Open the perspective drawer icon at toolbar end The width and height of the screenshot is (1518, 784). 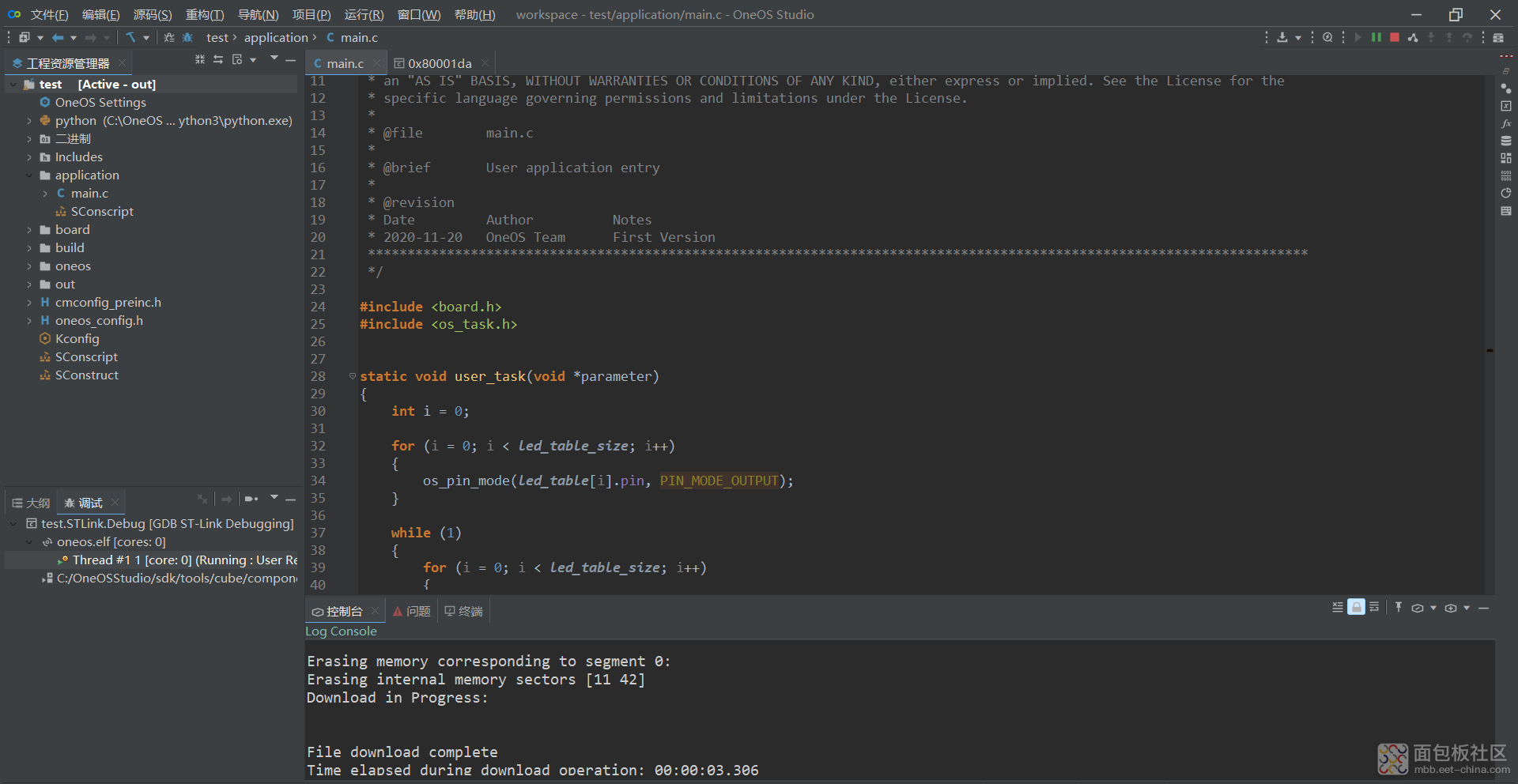(x=1498, y=37)
